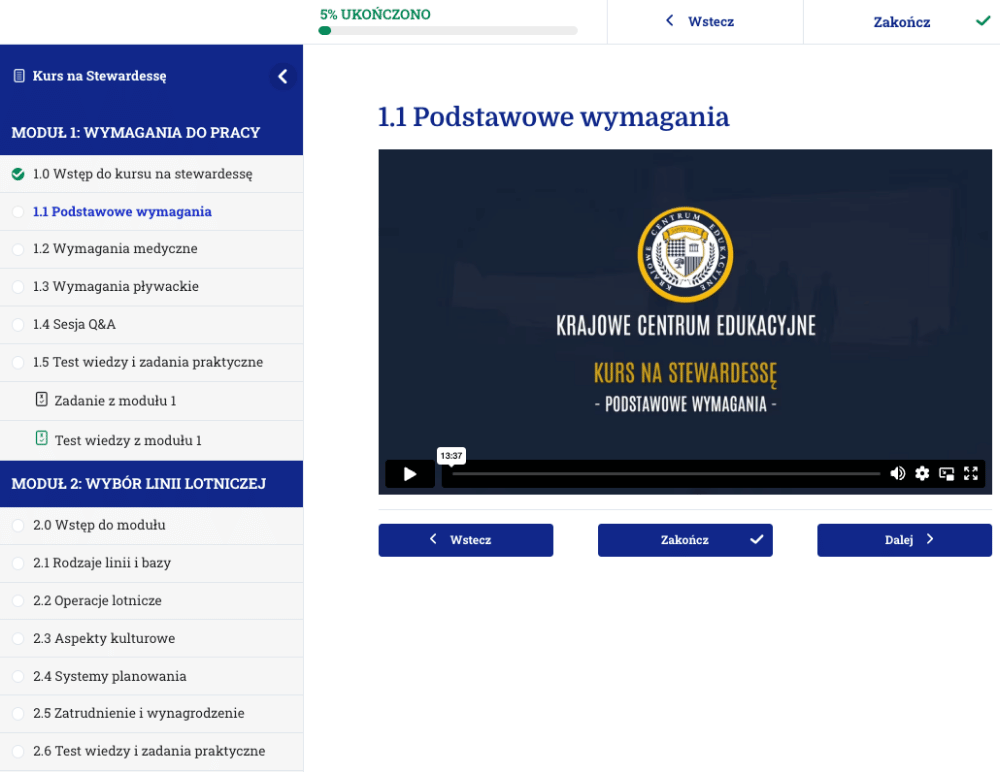
Task: Toggle completion circle for 1.1 Podstawowe wymagania
Action: pyautogui.click(x=18, y=212)
